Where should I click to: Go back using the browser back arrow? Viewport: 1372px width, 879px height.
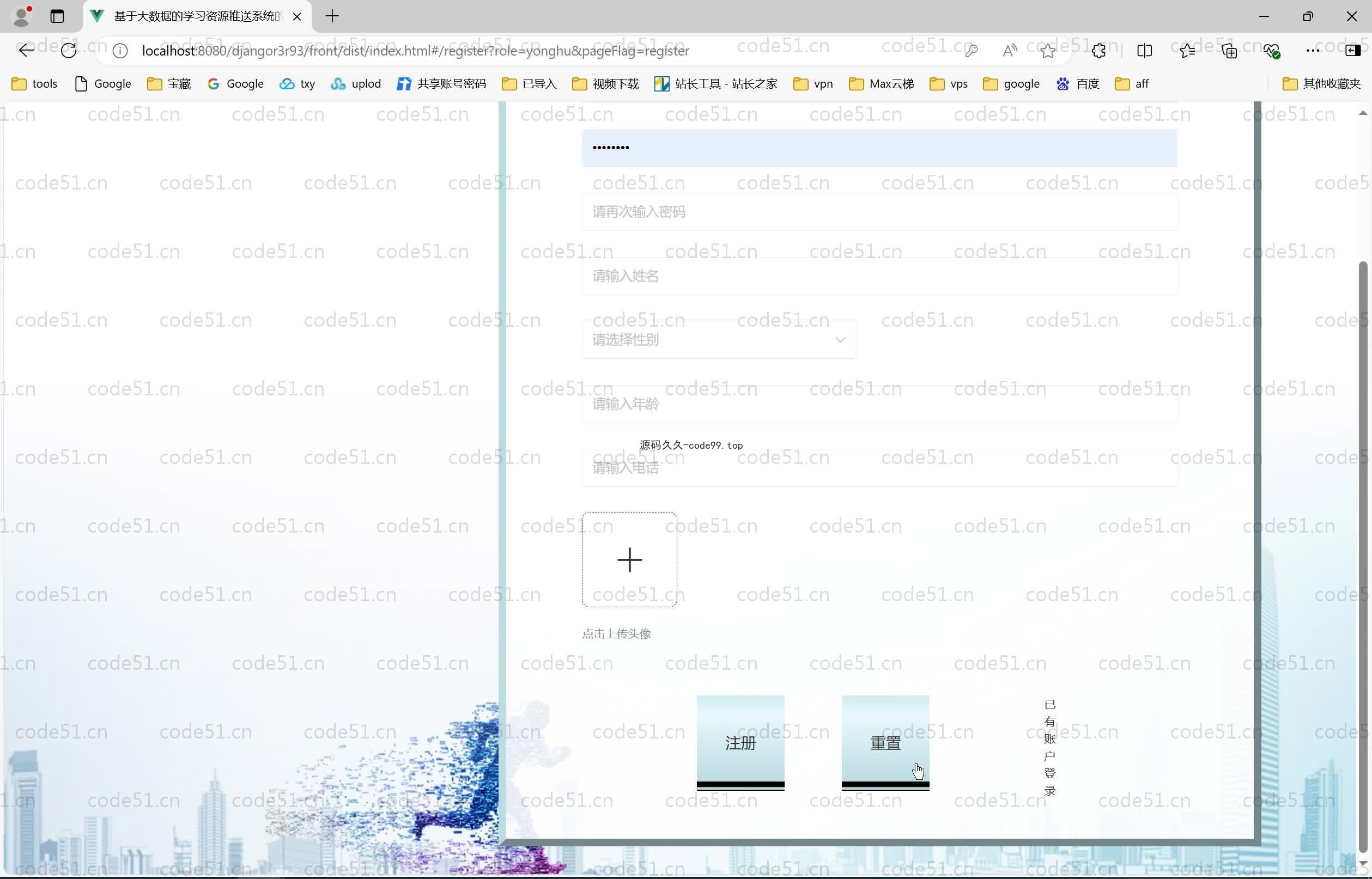26,51
